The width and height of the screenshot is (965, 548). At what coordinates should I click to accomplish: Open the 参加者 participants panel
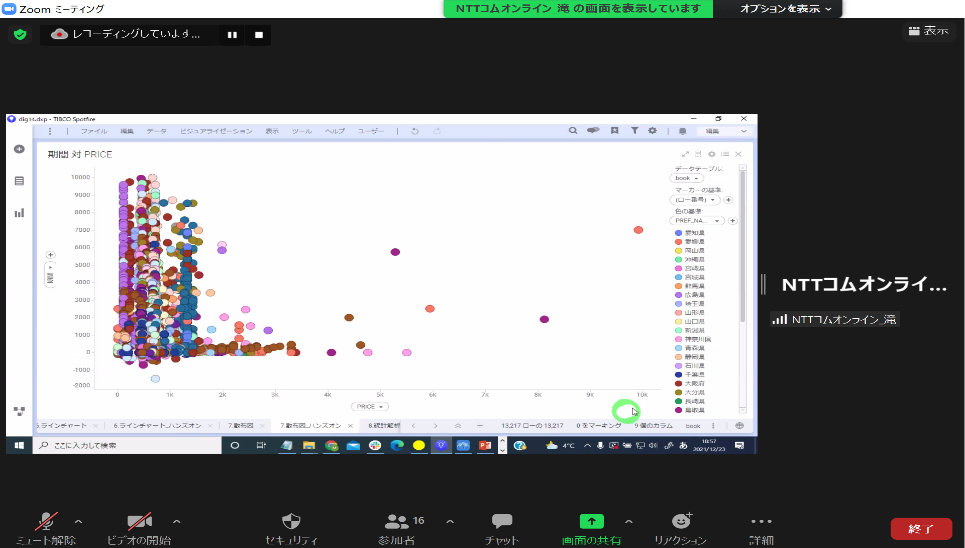(x=396, y=528)
